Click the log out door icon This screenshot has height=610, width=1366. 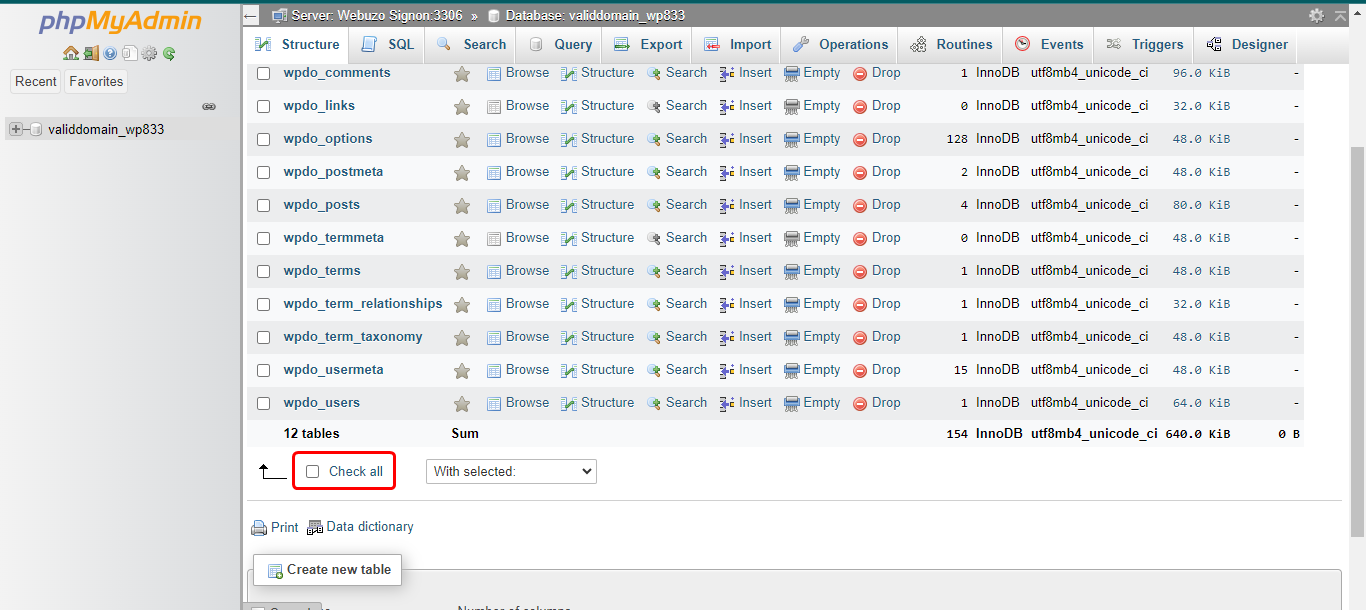[x=90, y=54]
